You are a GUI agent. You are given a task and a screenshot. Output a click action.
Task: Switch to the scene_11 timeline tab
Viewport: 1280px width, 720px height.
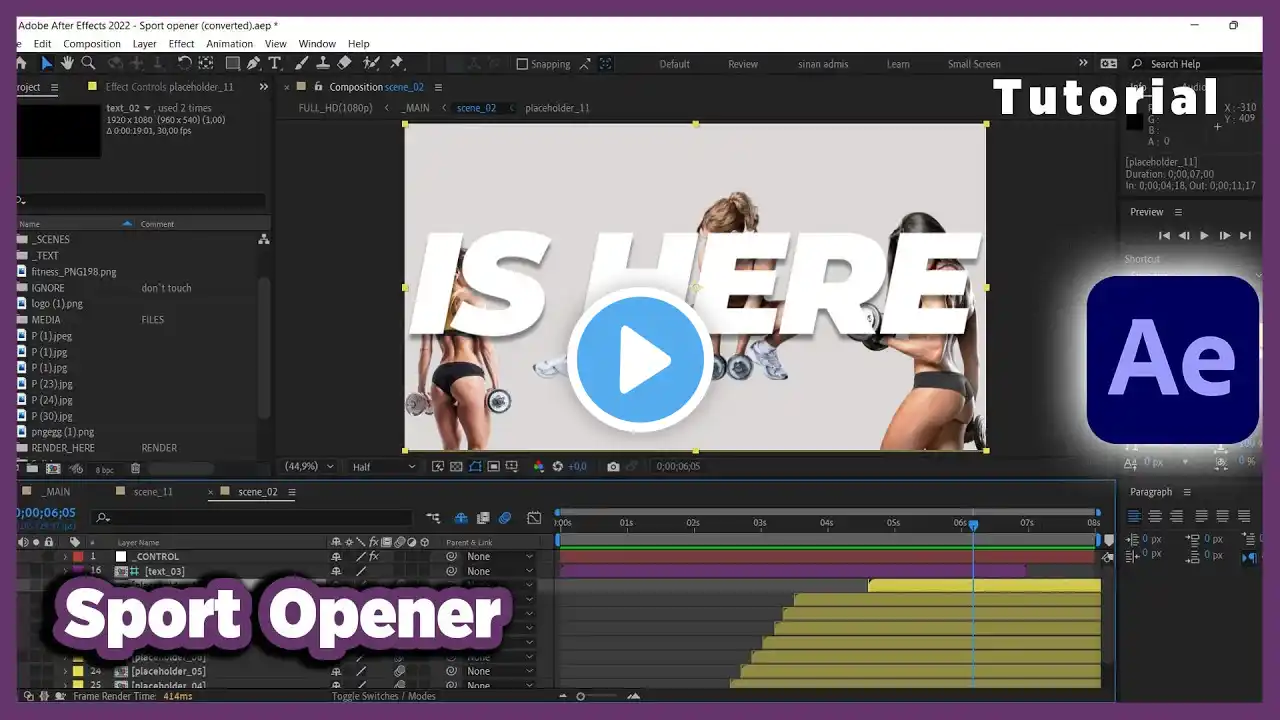pyautogui.click(x=153, y=492)
